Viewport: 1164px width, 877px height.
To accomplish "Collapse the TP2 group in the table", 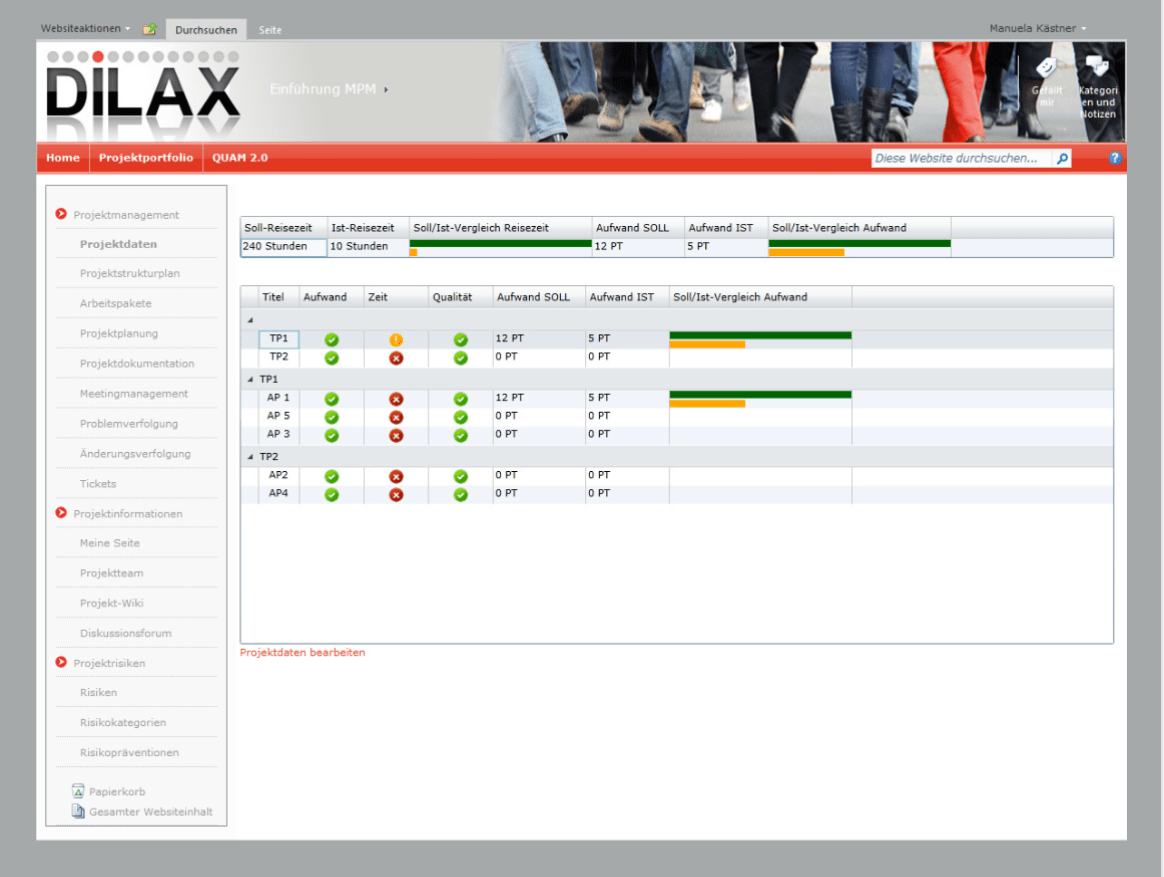I will (x=250, y=457).
